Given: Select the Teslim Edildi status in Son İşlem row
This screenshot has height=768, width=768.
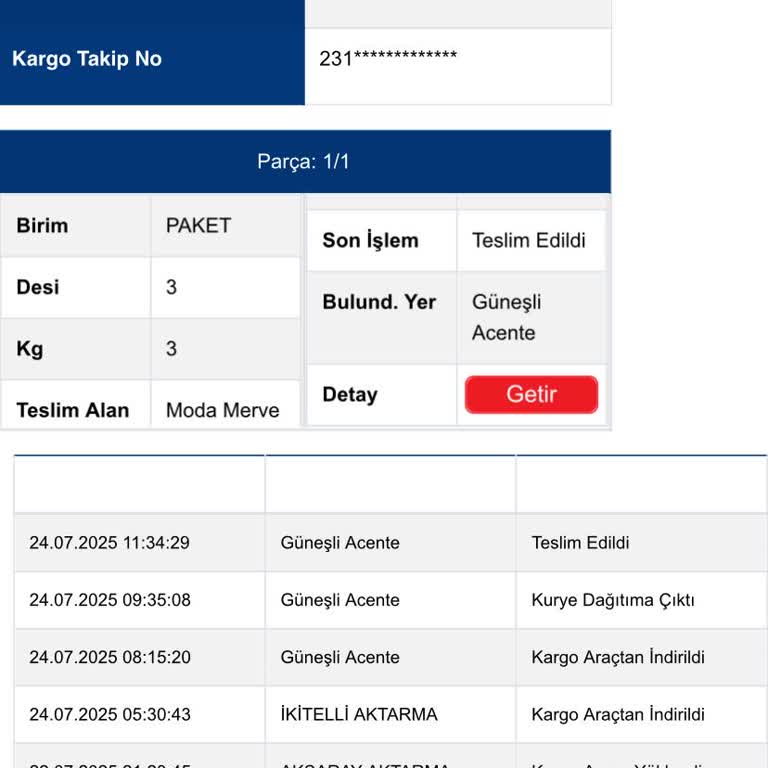Looking at the screenshot, I should (x=528, y=240).
